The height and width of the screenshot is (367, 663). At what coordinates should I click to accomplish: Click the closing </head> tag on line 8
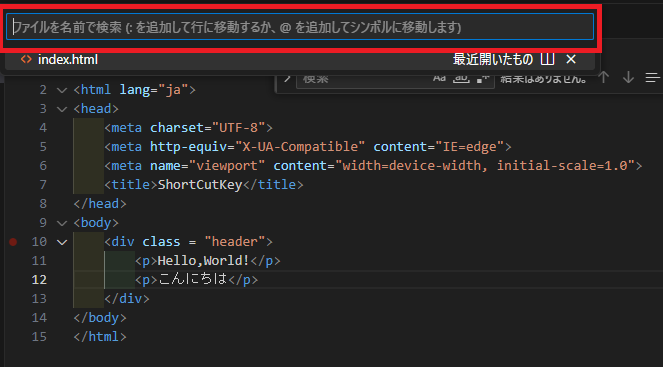pyautogui.click(x=100, y=204)
